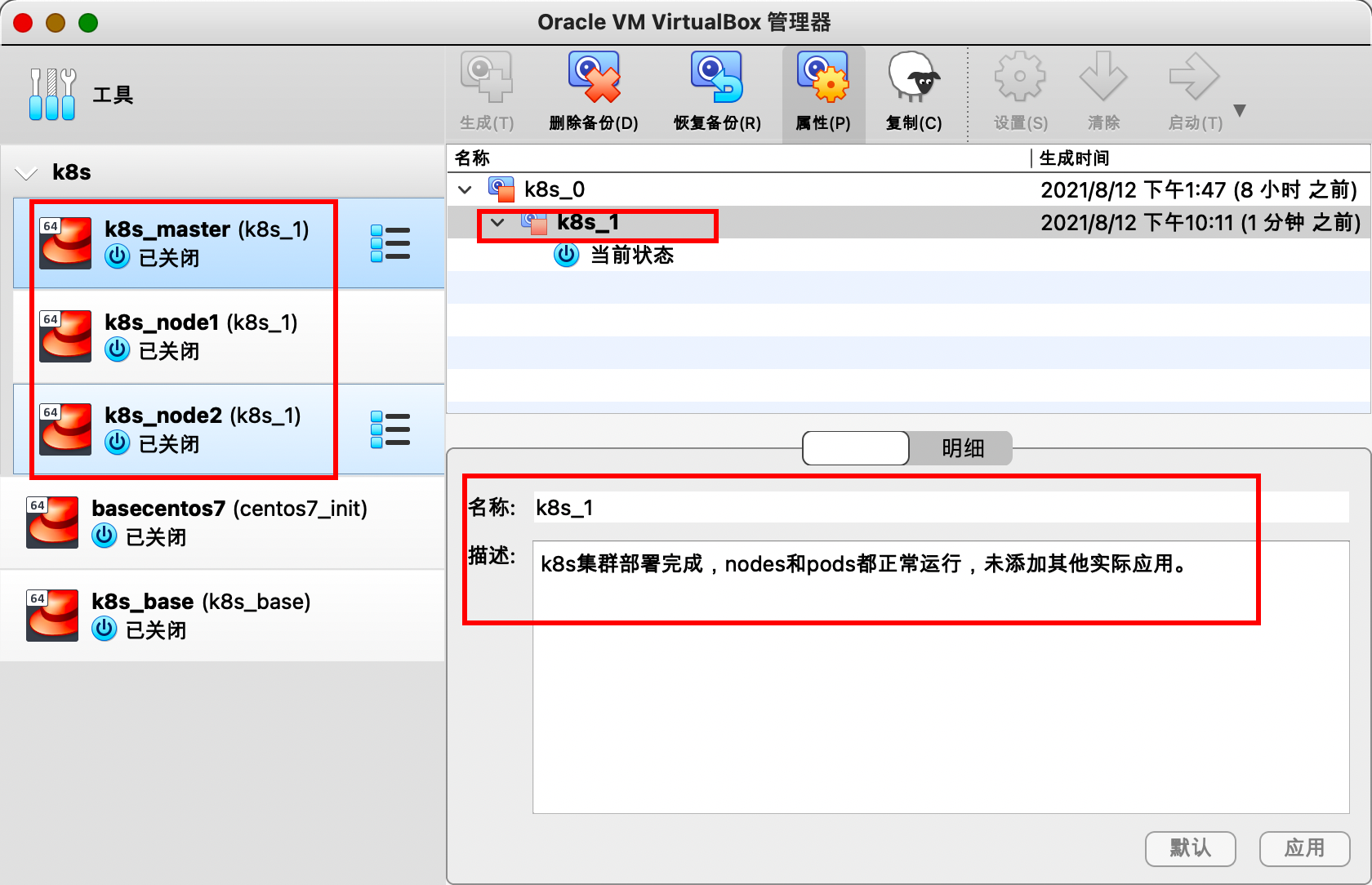1372x885 pixels.
Task: Click the k8s_master OS icon
Action: [x=65, y=243]
